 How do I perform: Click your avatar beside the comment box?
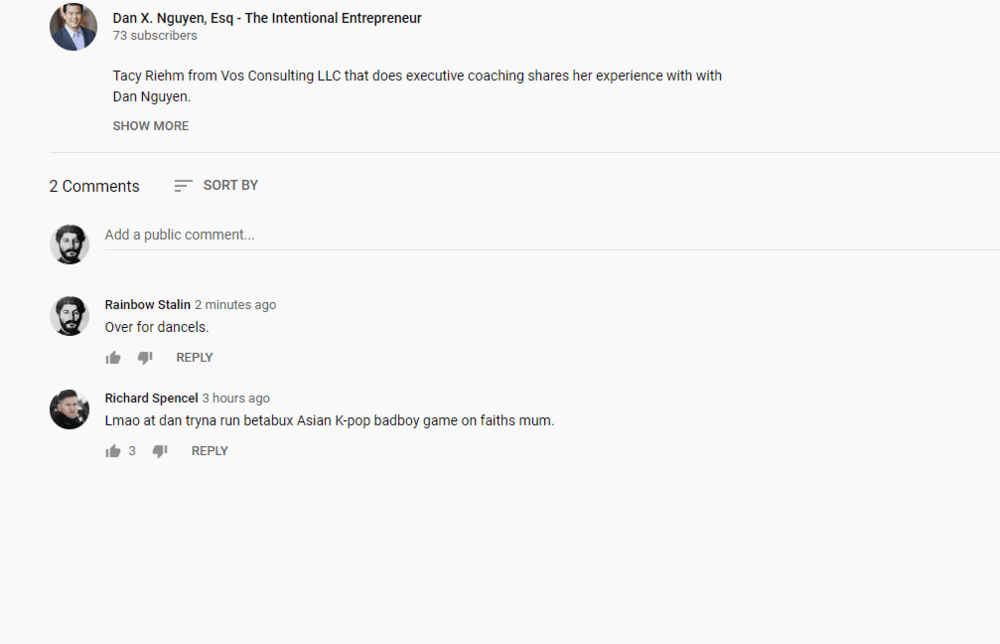(x=70, y=244)
